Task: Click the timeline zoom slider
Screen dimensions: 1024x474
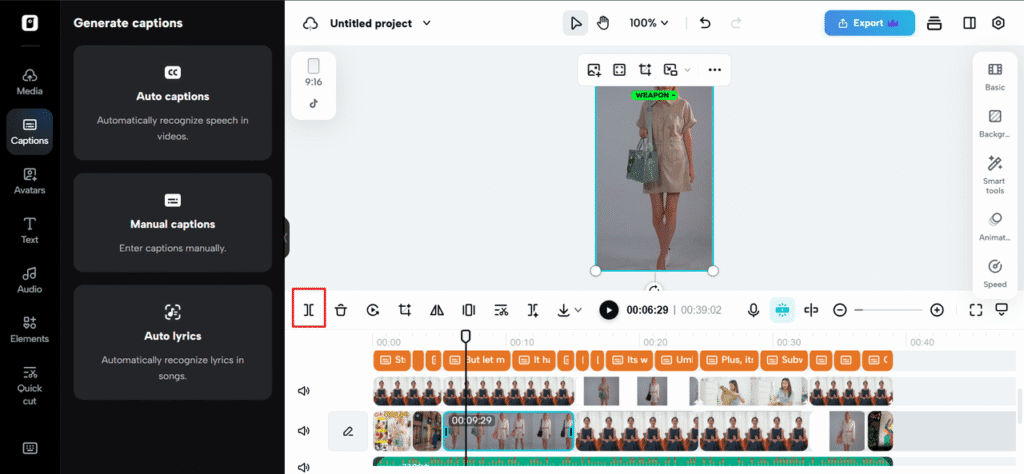Action: click(x=888, y=310)
